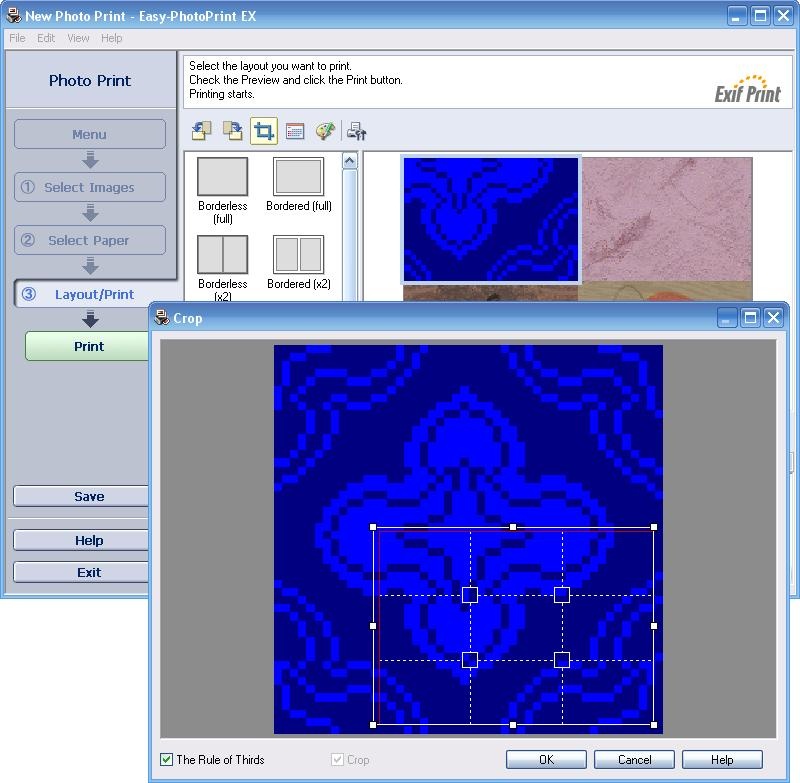Open the View menu
Screen dimensions: 800x783
pos(78,38)
